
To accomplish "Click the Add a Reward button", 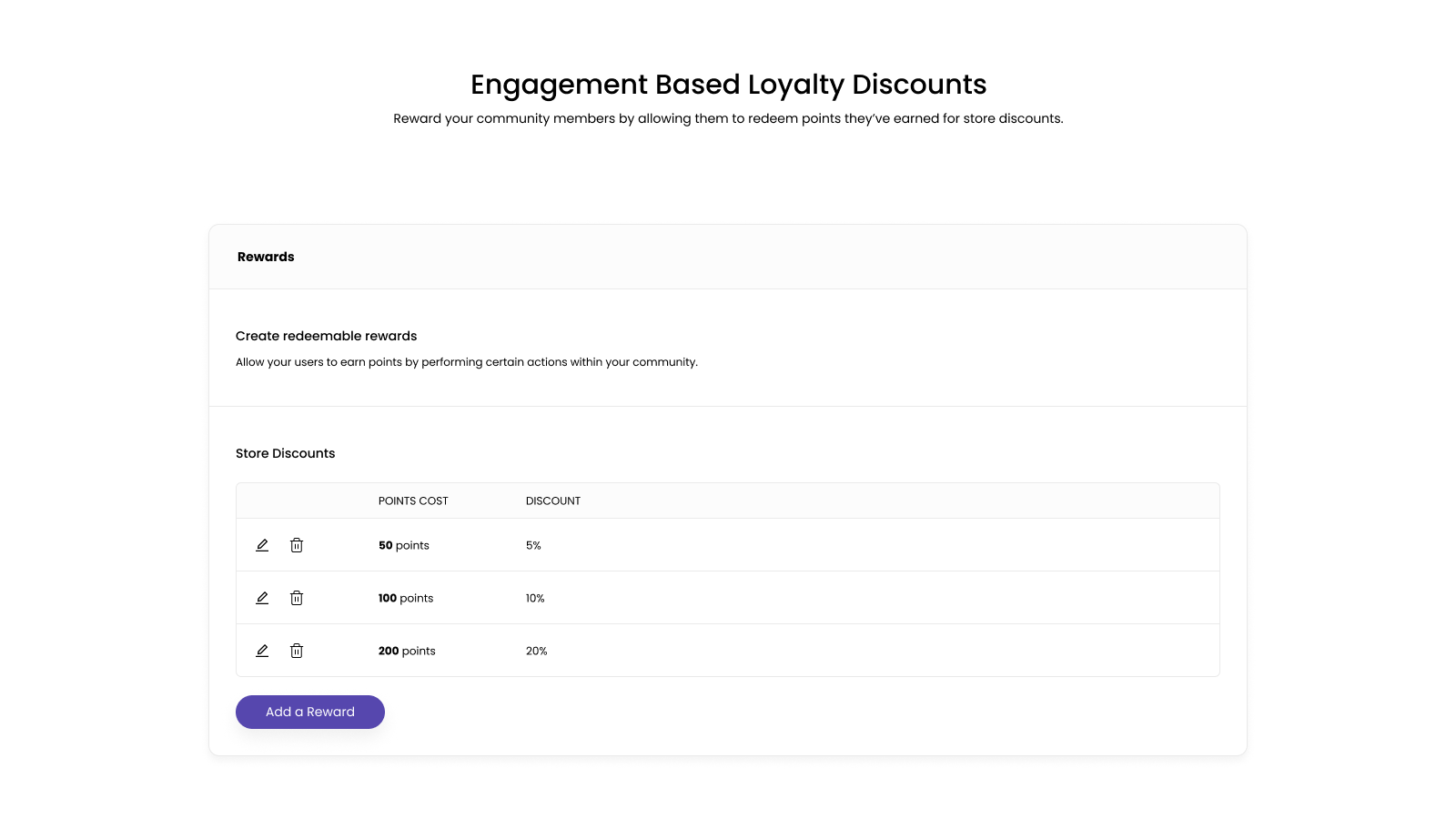I will [310, 712].
